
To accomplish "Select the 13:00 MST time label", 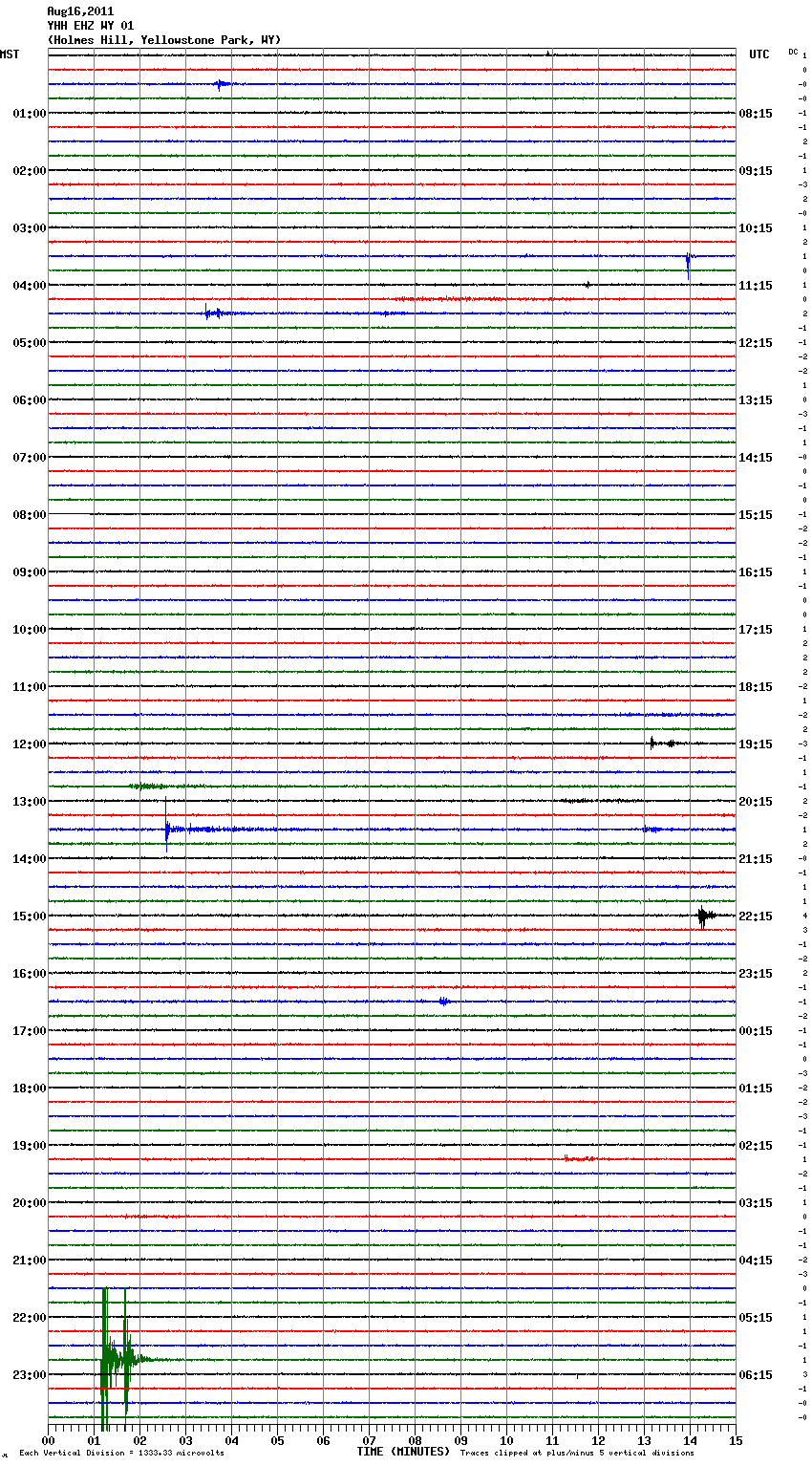I will (x=30, y=802).
